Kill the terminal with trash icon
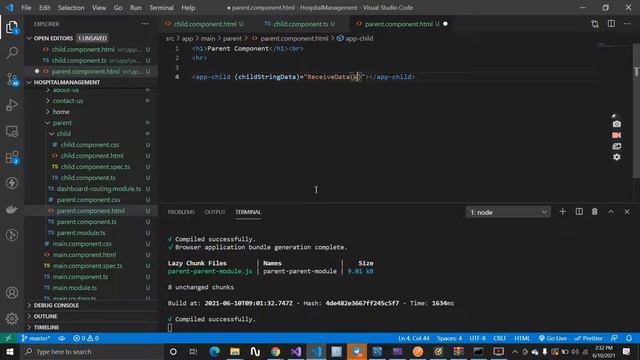This screenshot has height=360, width=640. pos(595,211)
